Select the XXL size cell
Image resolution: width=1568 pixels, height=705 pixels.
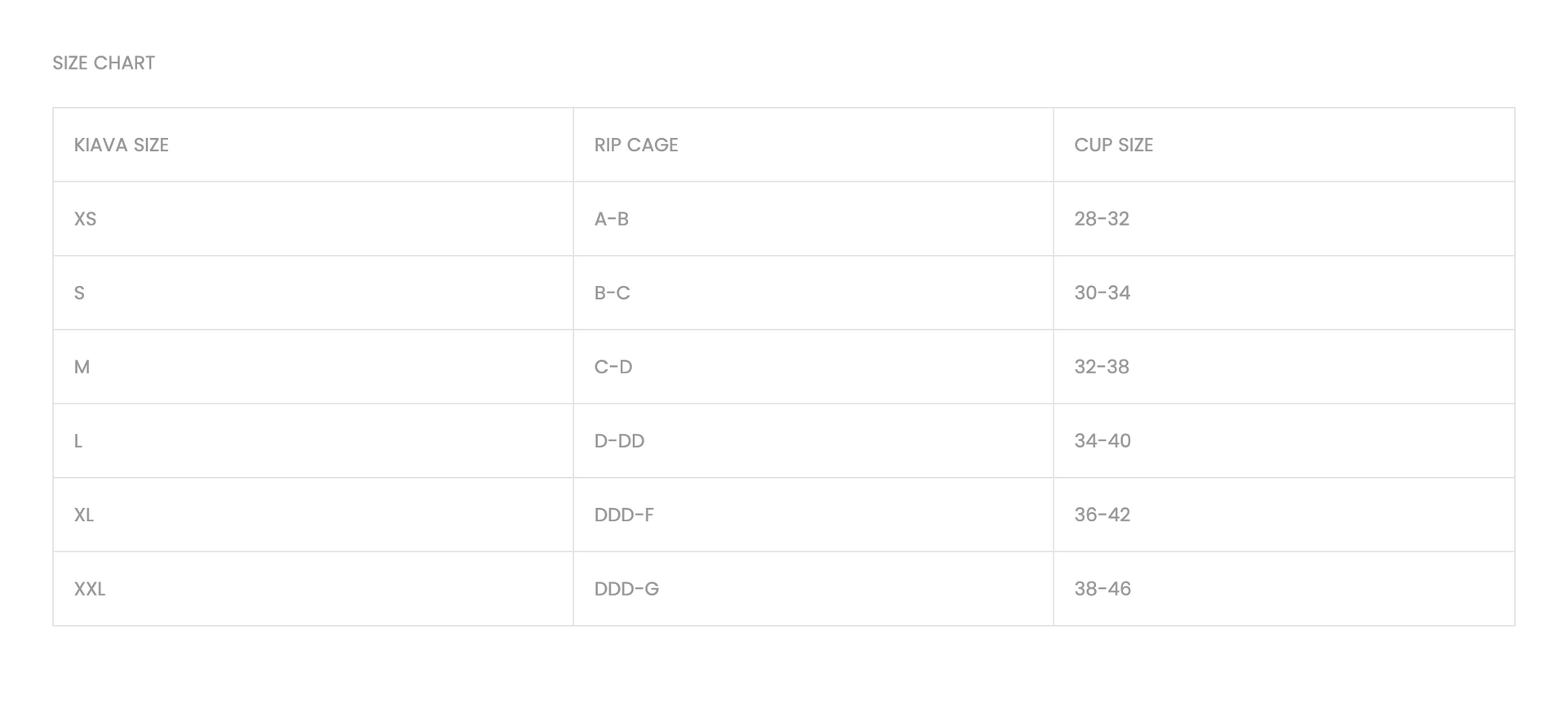(x=90, y=589)
